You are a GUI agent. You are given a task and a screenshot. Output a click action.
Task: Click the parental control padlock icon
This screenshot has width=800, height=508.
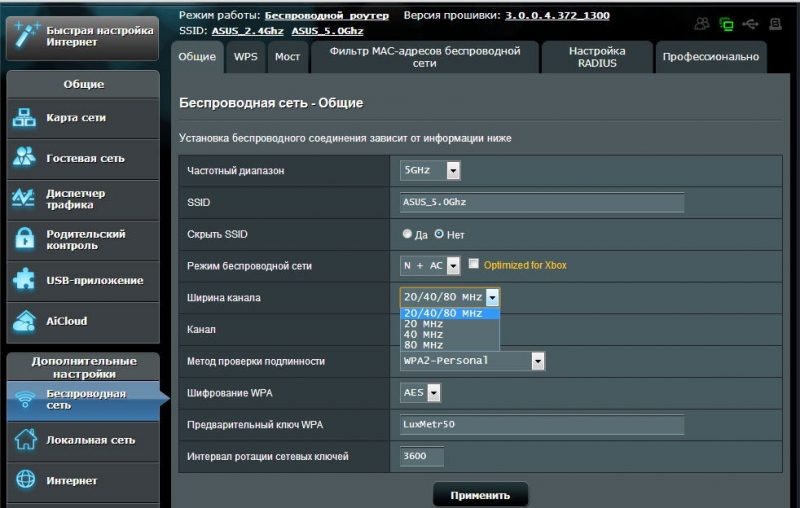coord(24,239)
